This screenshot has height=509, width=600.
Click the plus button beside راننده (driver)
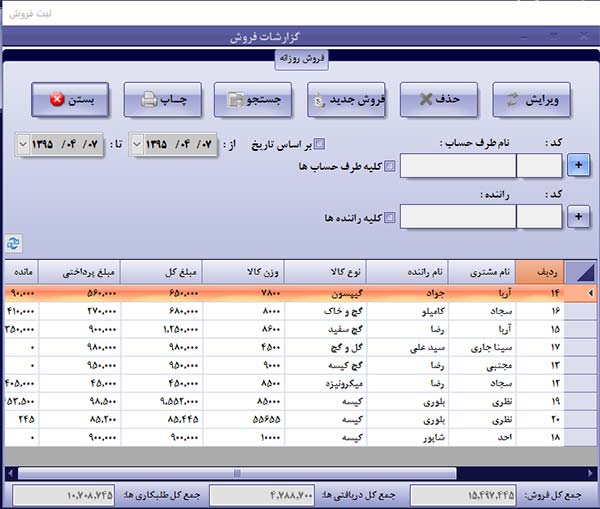coord(579,216)
